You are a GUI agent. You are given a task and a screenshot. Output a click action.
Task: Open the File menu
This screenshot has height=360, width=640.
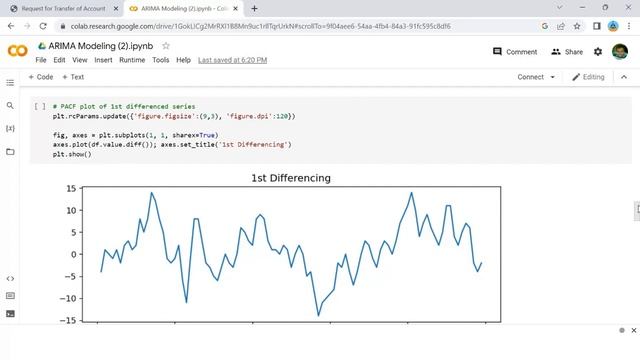41,60
